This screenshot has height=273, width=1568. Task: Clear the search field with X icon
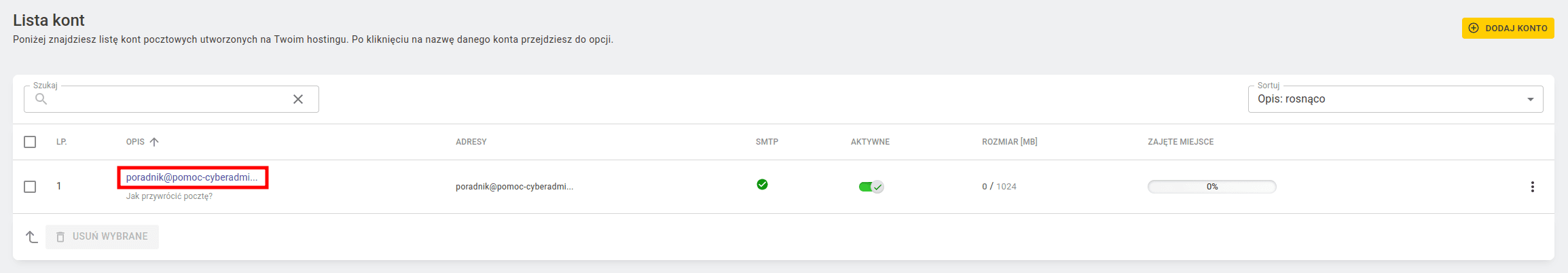[x=298, y=99]
